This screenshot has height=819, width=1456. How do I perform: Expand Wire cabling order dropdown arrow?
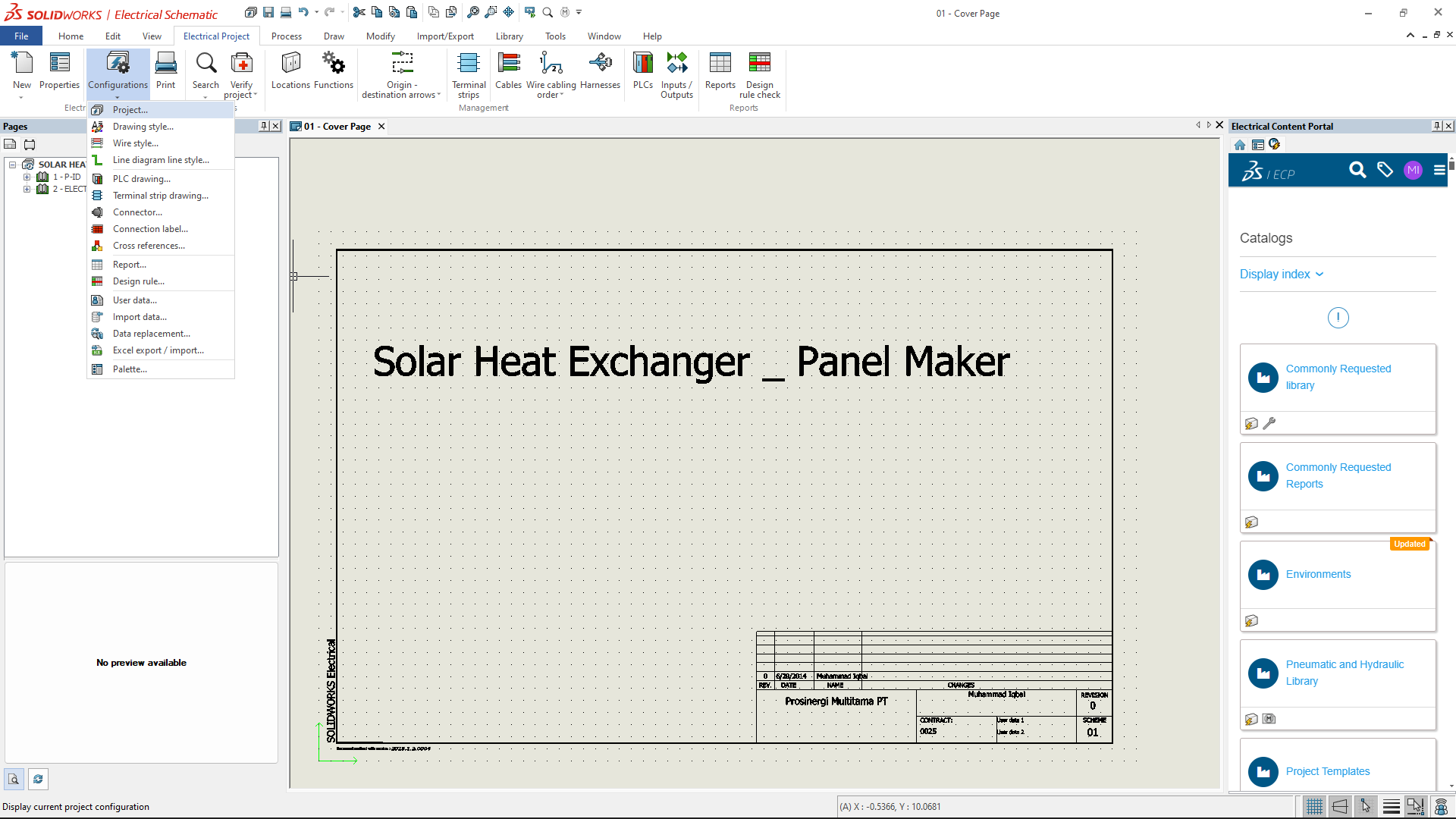pyautogui.click(x=562, y=96)
